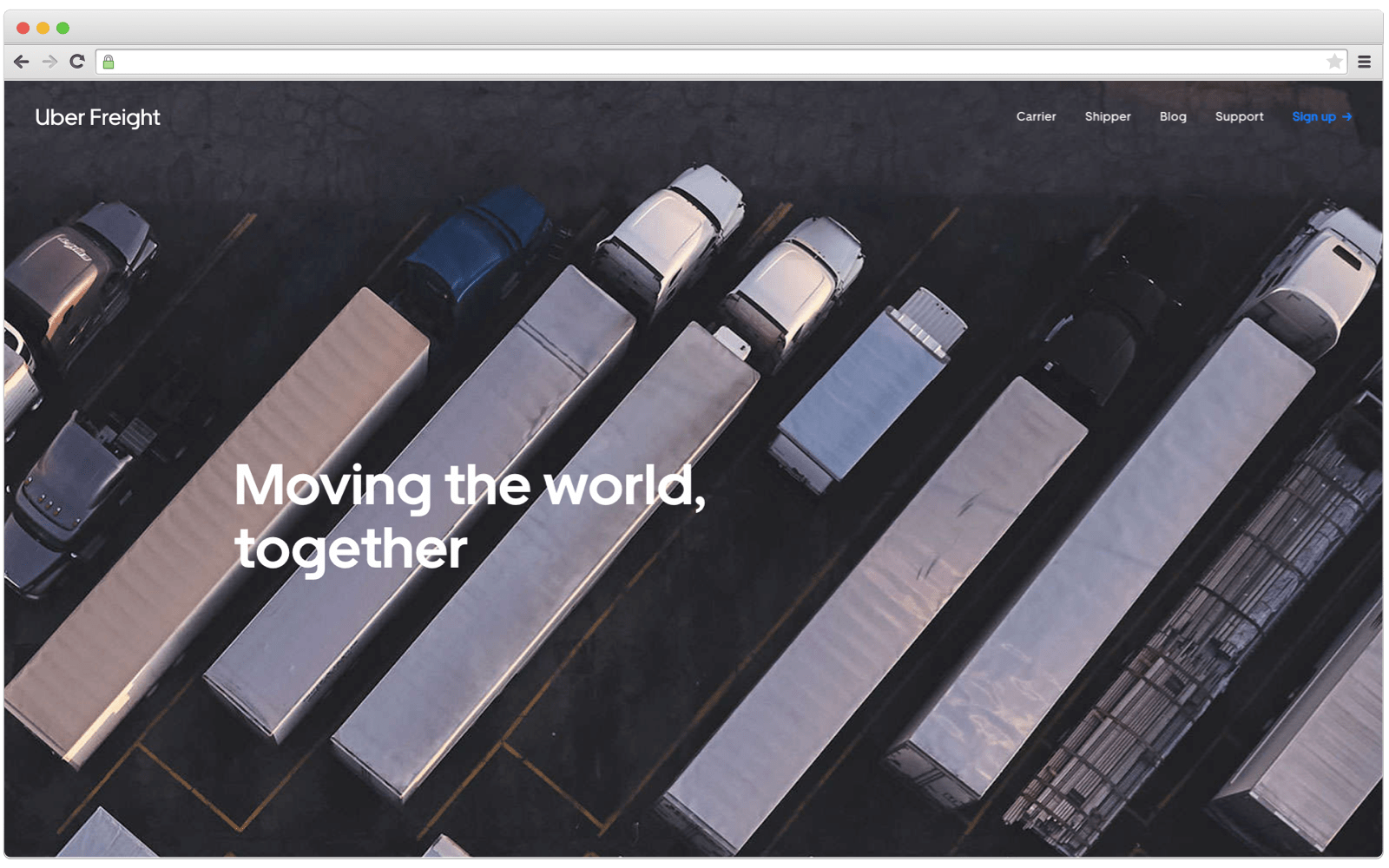
Task: Open the Carrier navigation item
Action: [x=1036, y=116]
